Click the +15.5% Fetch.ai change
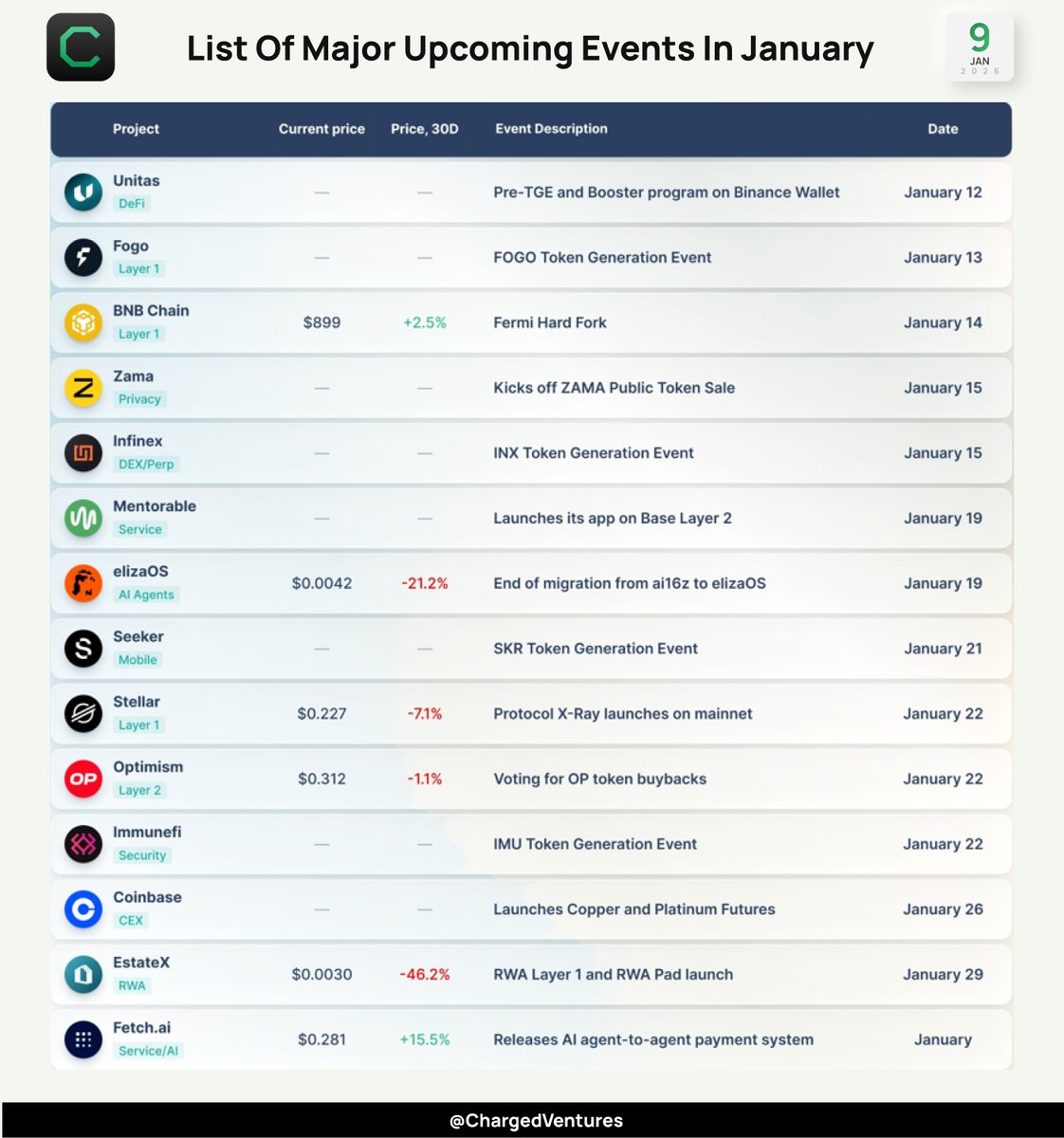Image resolution: width=1064 pixels, height=1138 pixels. pos(425,1040)
